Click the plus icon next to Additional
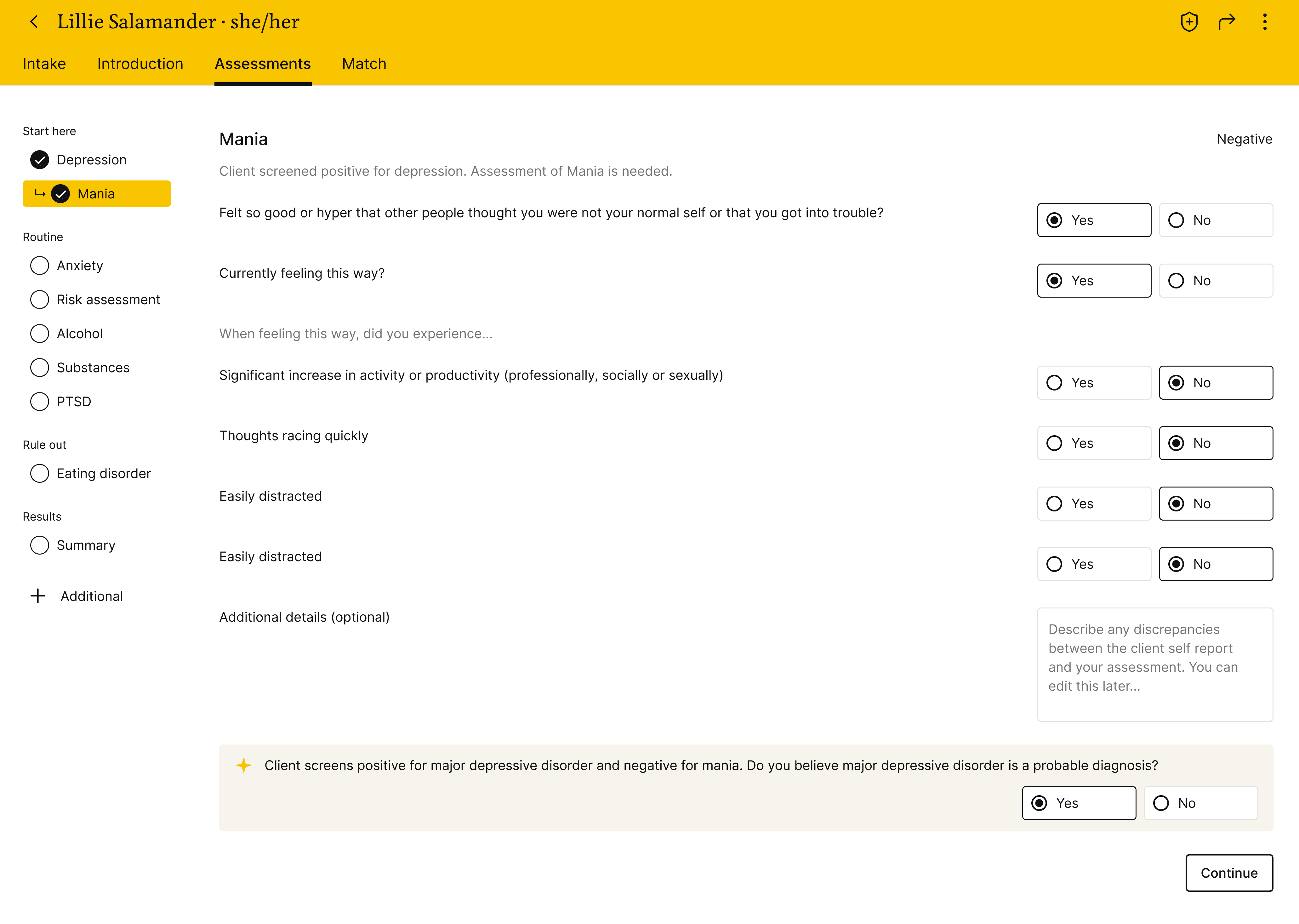 (37, 596)
